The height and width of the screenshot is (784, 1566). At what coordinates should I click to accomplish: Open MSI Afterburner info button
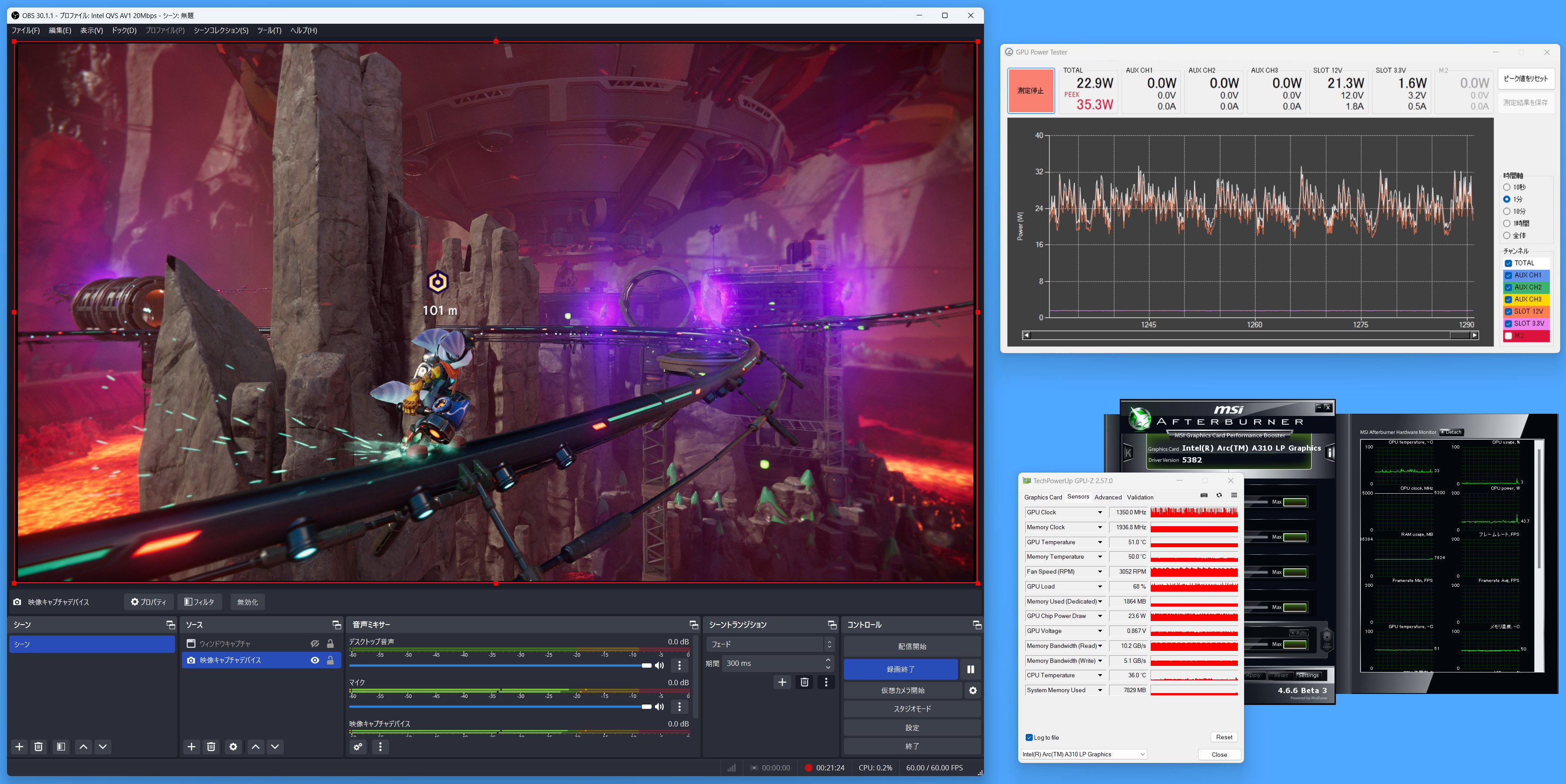1330,453
